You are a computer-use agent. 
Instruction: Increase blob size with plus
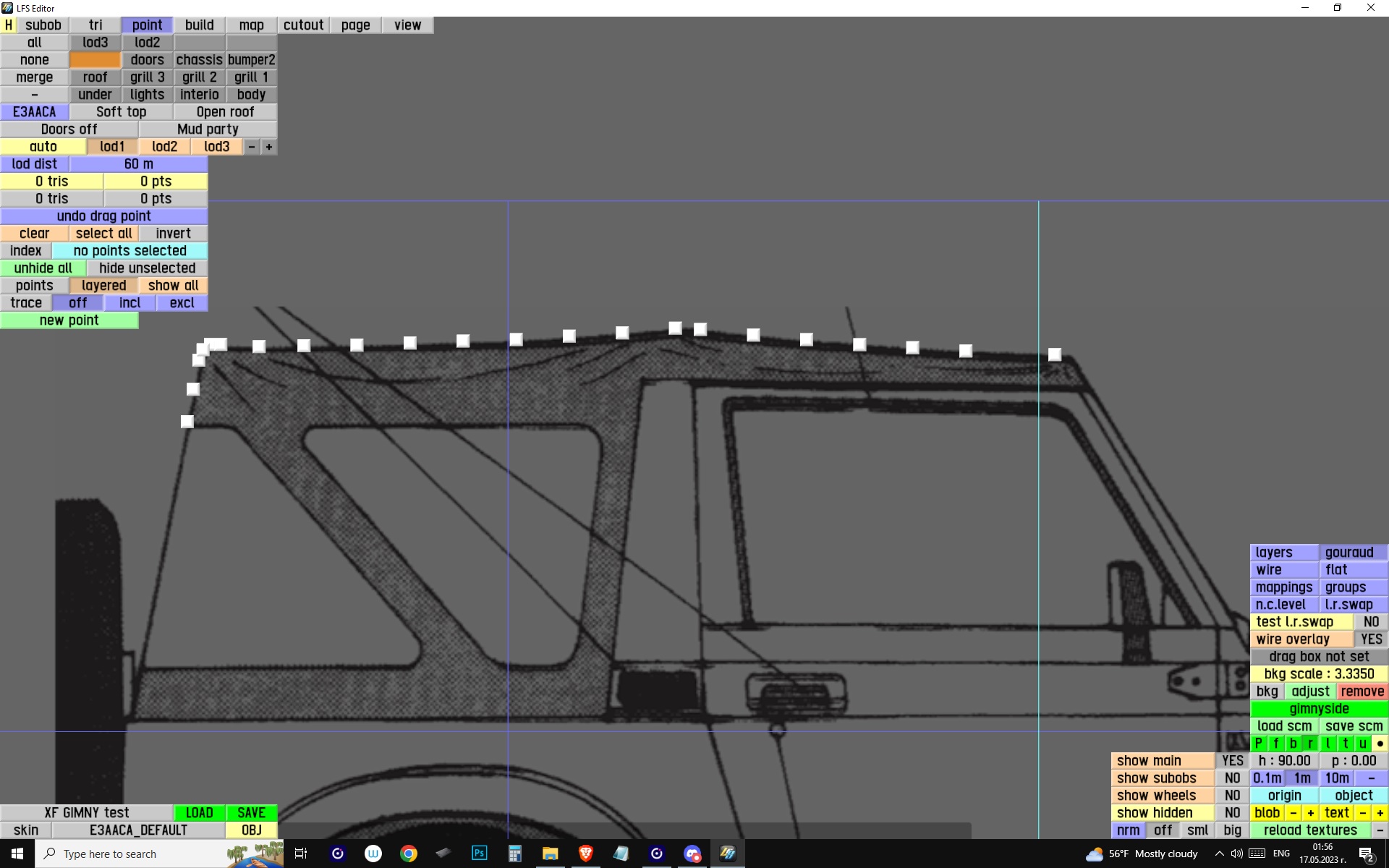[x=1310, y=813]
